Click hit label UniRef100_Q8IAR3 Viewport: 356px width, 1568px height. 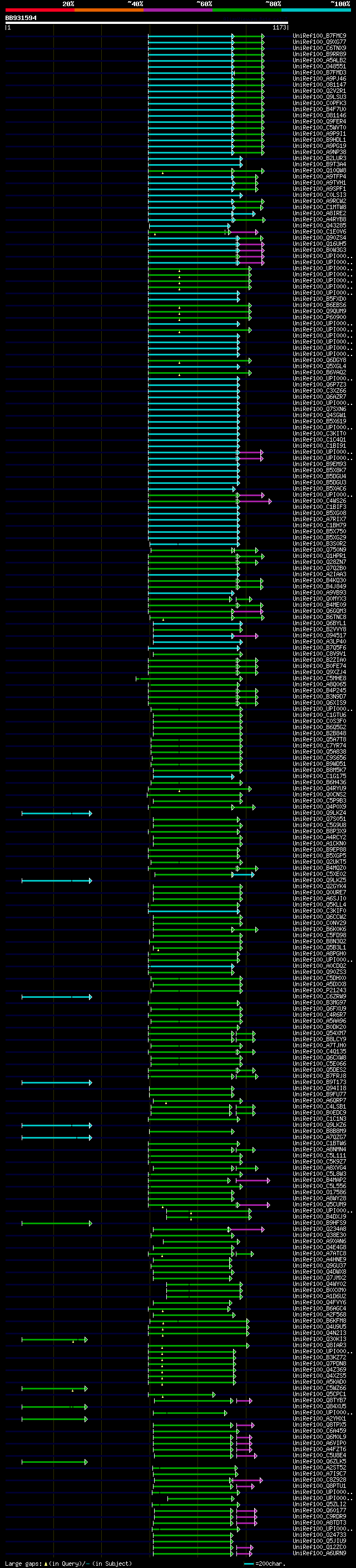[319, 1344]
